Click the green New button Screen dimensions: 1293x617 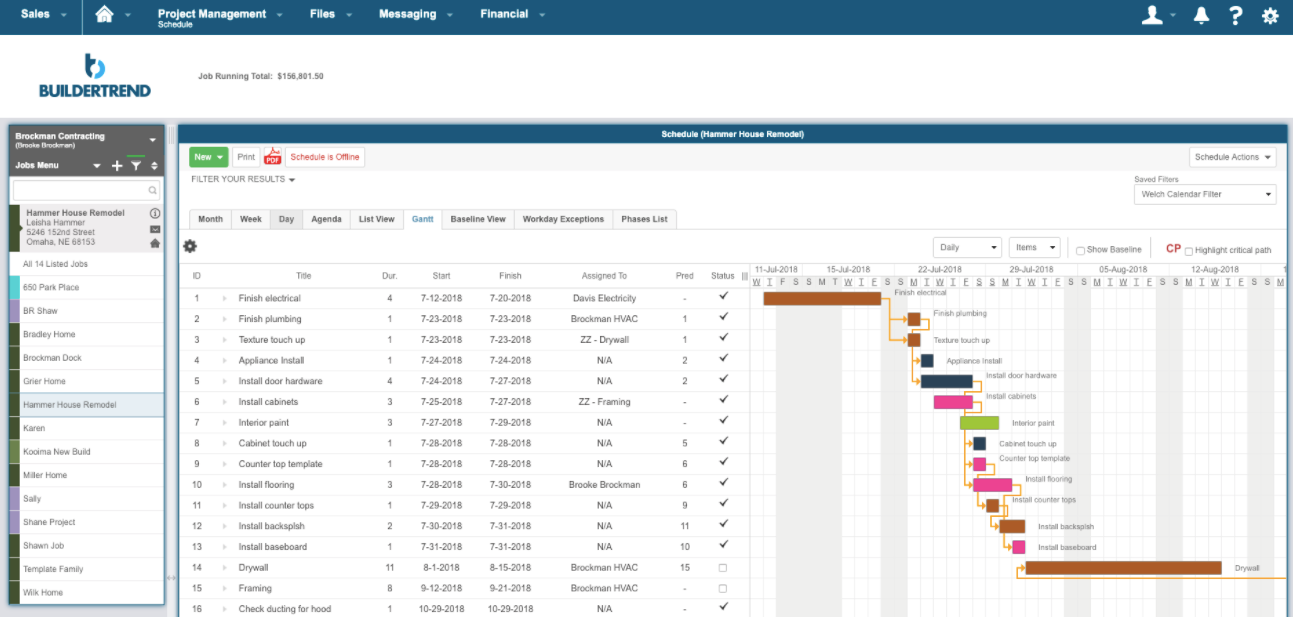[207, 156]
